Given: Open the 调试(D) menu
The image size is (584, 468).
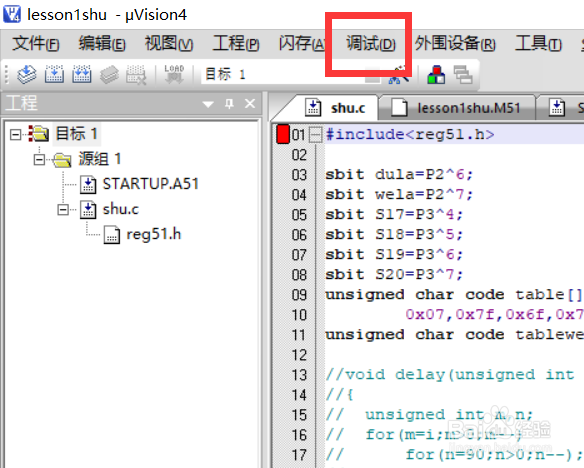Looking at the screenshot, I should pos(371,44).
